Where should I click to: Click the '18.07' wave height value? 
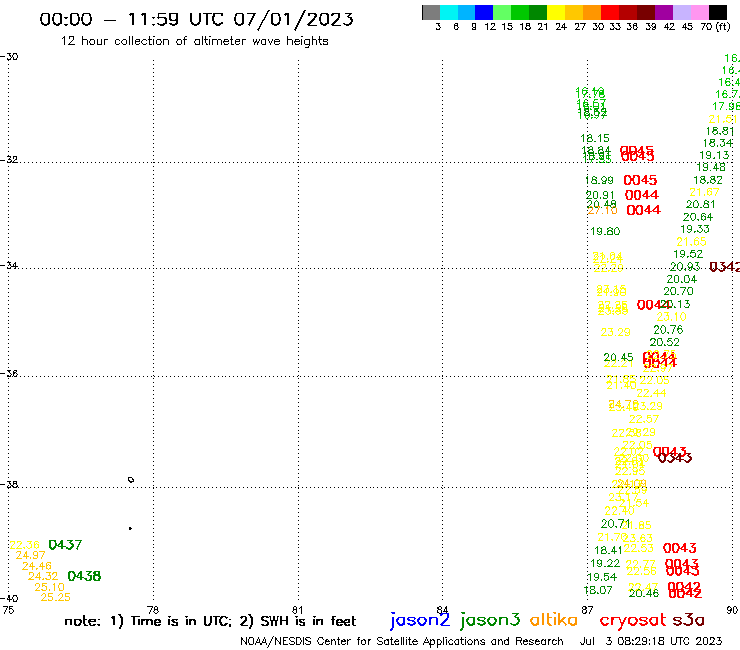598,590
